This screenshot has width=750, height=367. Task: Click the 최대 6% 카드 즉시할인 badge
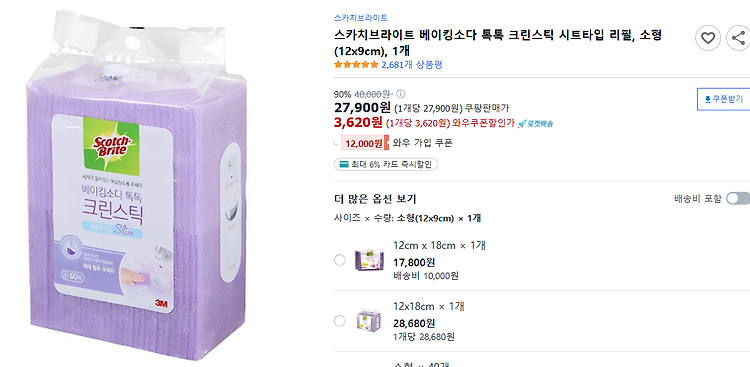tap(386, 165)
